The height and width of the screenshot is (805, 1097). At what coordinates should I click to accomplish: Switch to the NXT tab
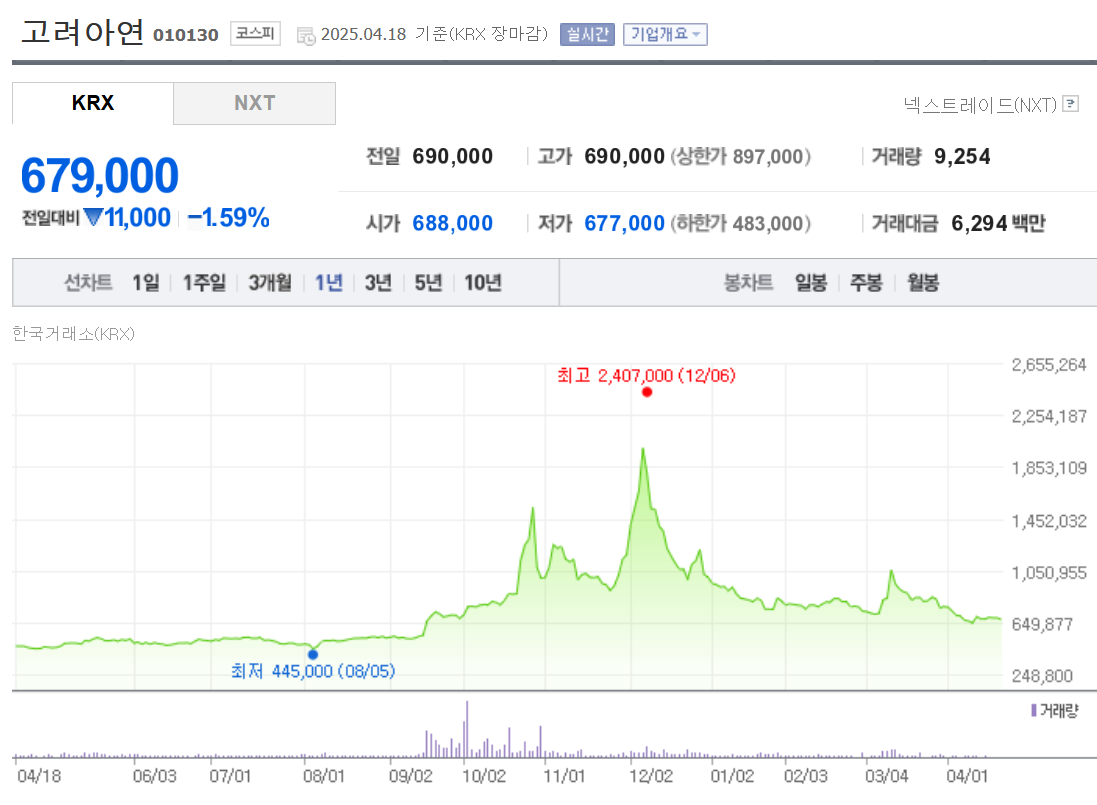pyautogui.click(x=255, y=104)
